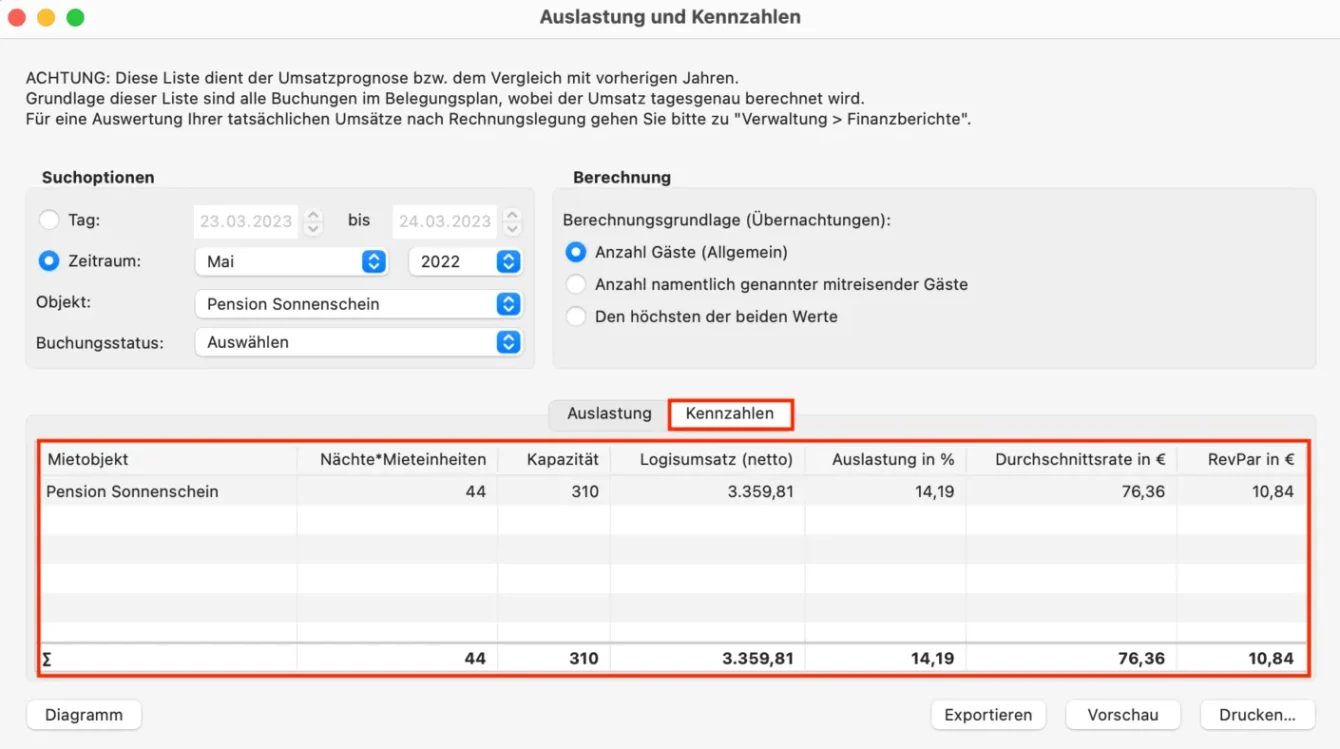The height and width of the screenshot is (749, 1340).
Task: Click the 76,36 value in Pension Sonnenschein row
Action: pyautogui.click(x=1144, y=491)
